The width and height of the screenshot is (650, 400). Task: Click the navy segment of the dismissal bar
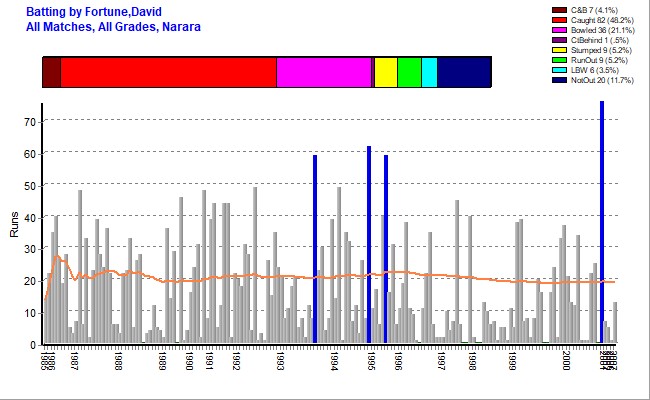click(x=464, y=73)
